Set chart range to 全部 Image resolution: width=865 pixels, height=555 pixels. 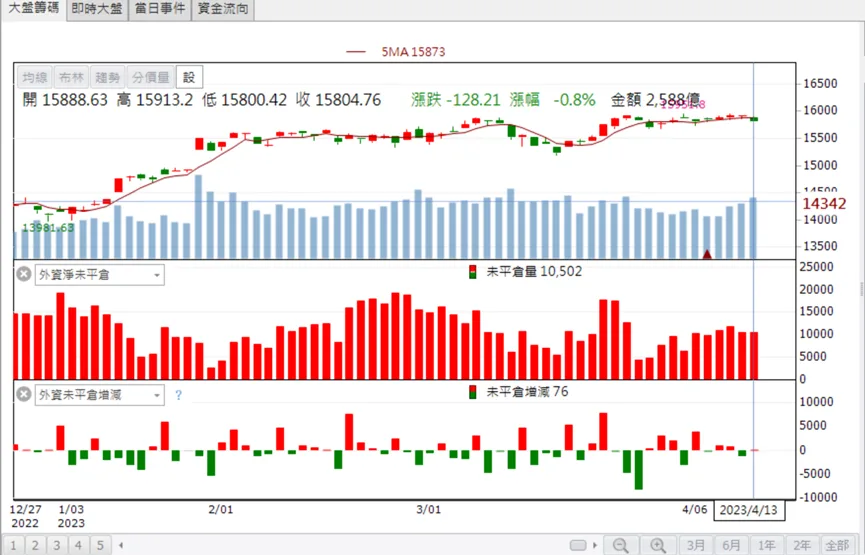click(837, 546)
